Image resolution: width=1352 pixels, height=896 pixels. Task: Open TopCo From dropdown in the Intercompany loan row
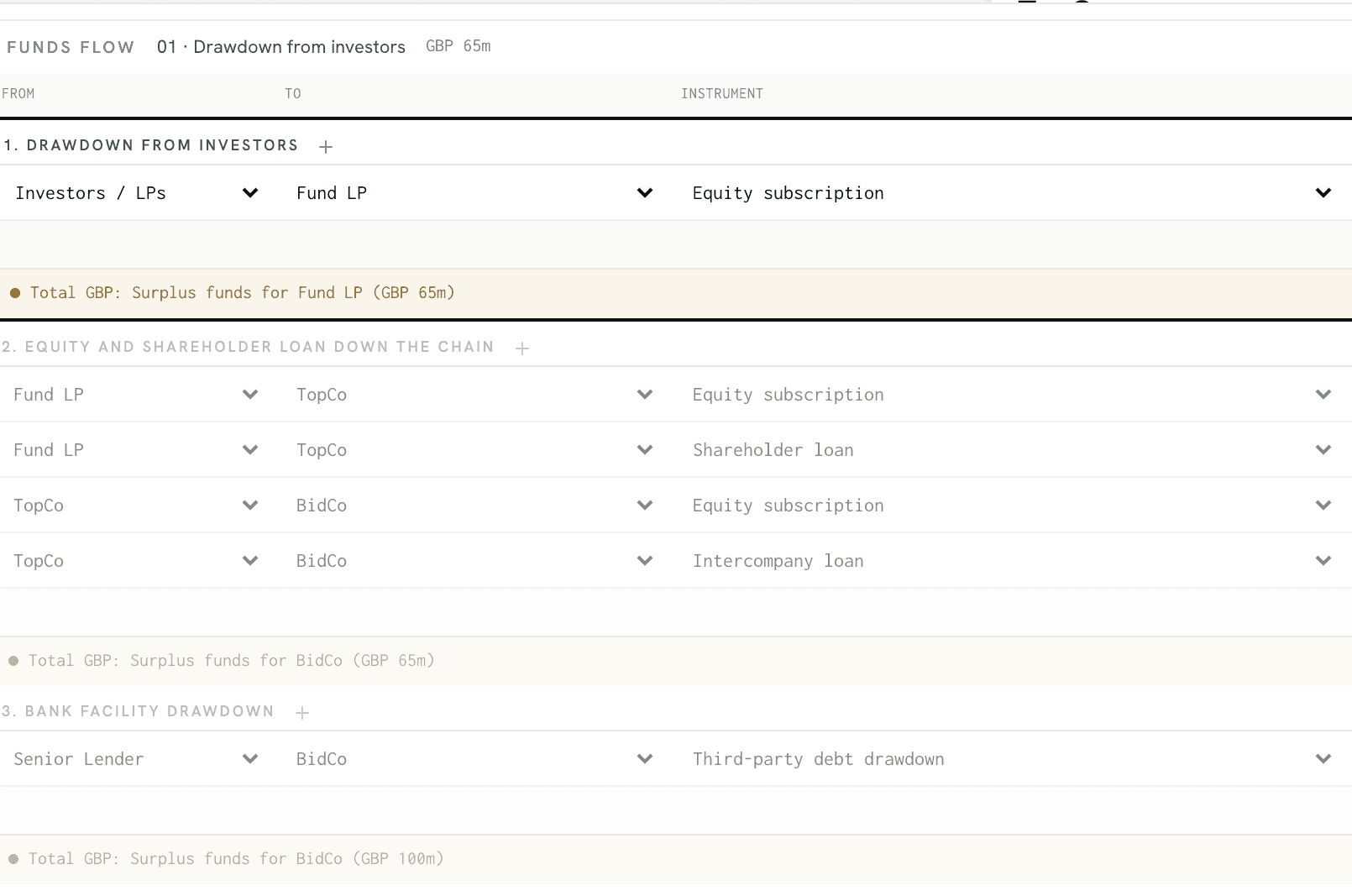[137, 561]
